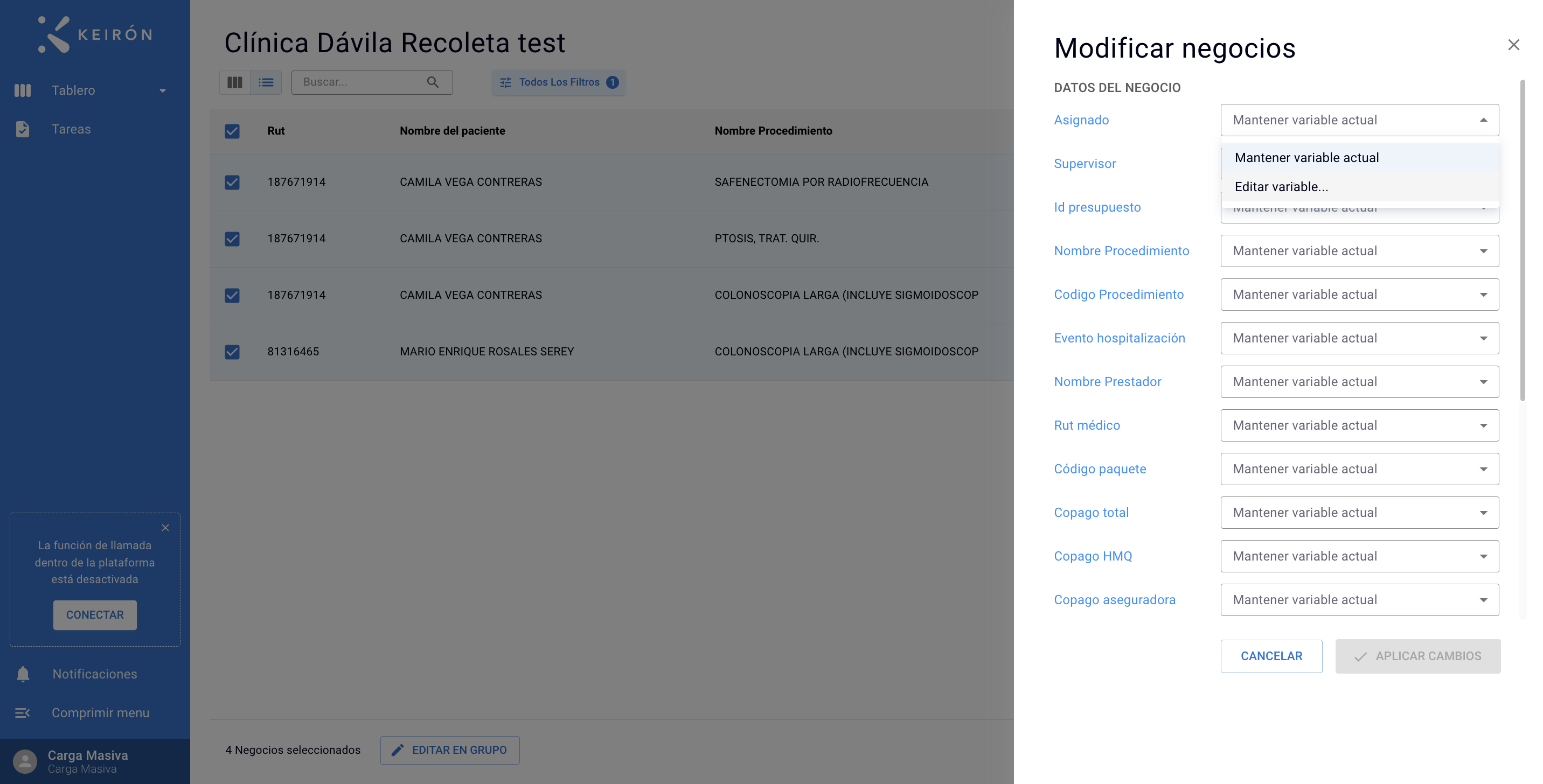The height and width of the screenshot is (784, 1543).
Task: Expand the Tablero sidebar arrow
Action: point(162,90)
